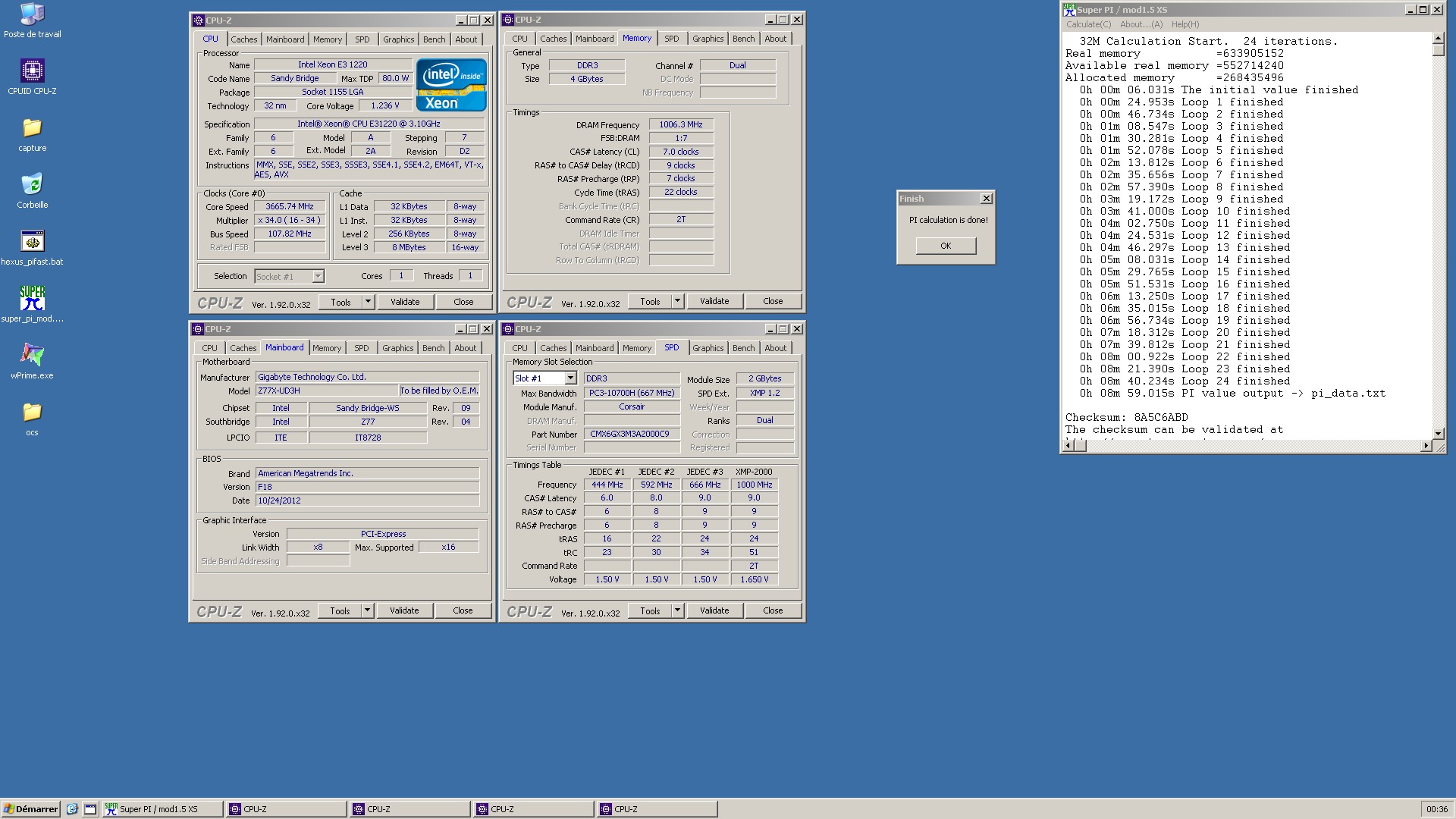Click the SPD window's title icon
1456x819 pixels.
tap(507, 329)
